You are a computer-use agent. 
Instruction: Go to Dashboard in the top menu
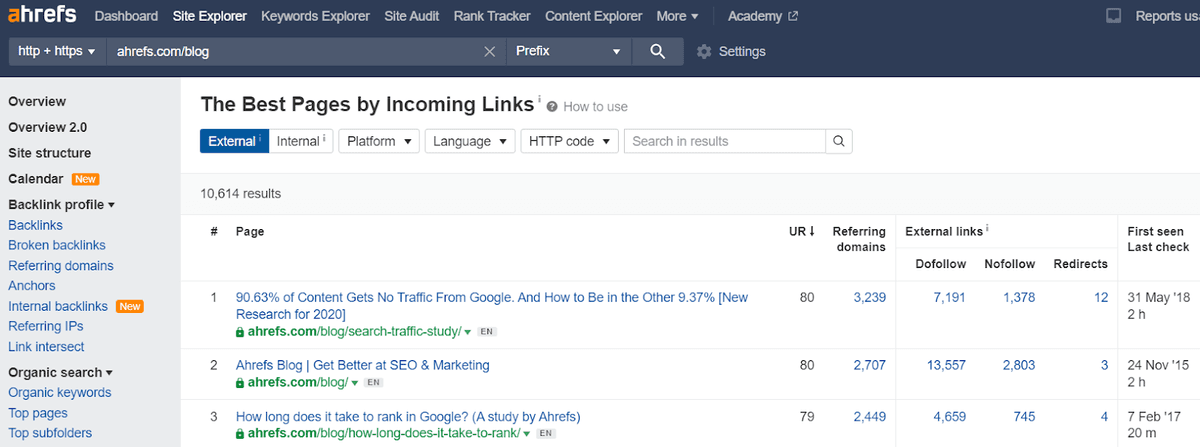point(126,16)
